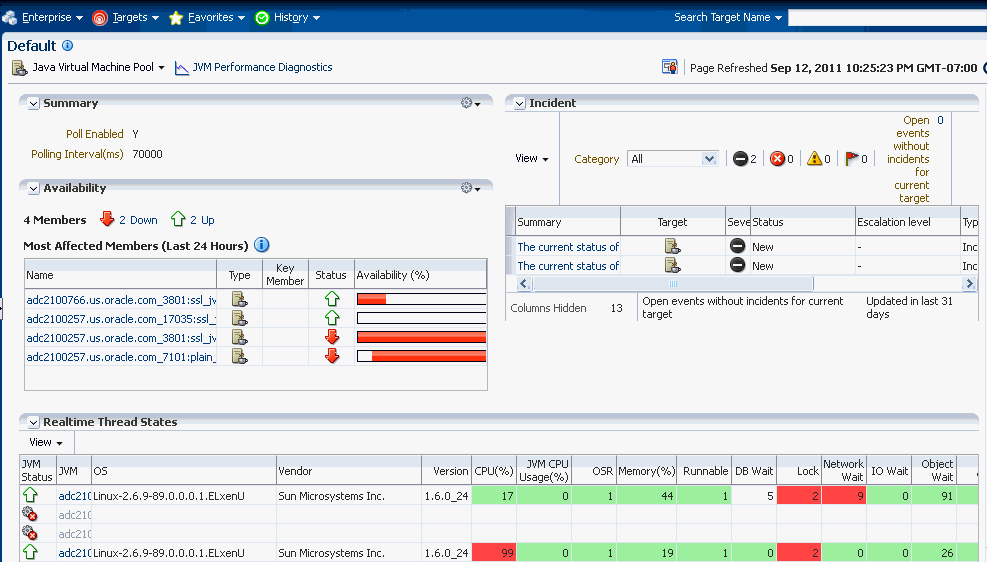Viewport: 987px width, 562px height.
Task: Click the search target name input field
Action: pyautogui.click(x=888, y=18)
